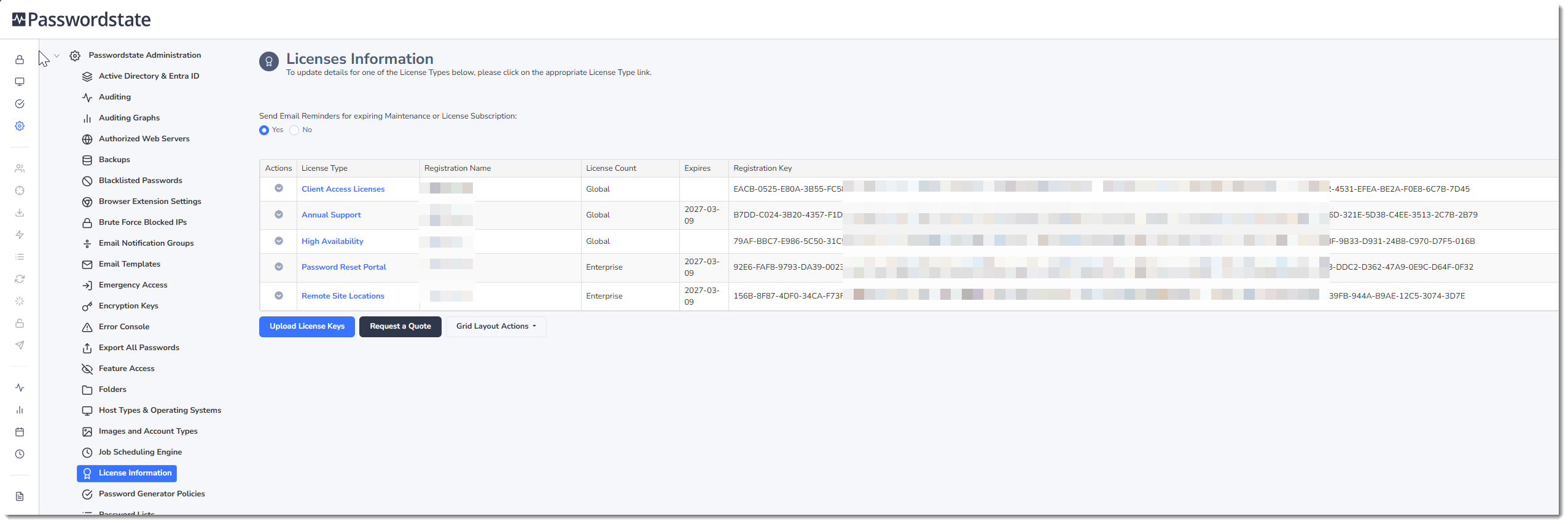Select Emergency Access
The image size is (1568, 524).
click(133, 285)
